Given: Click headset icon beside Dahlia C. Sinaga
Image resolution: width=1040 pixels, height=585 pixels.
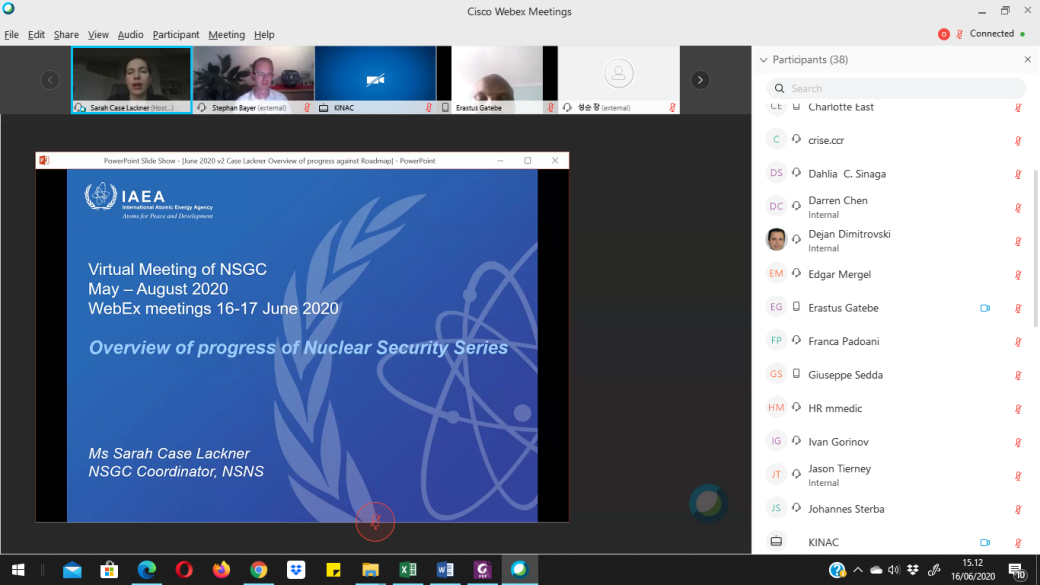Looking at the screenshot, I should [796, 172].
